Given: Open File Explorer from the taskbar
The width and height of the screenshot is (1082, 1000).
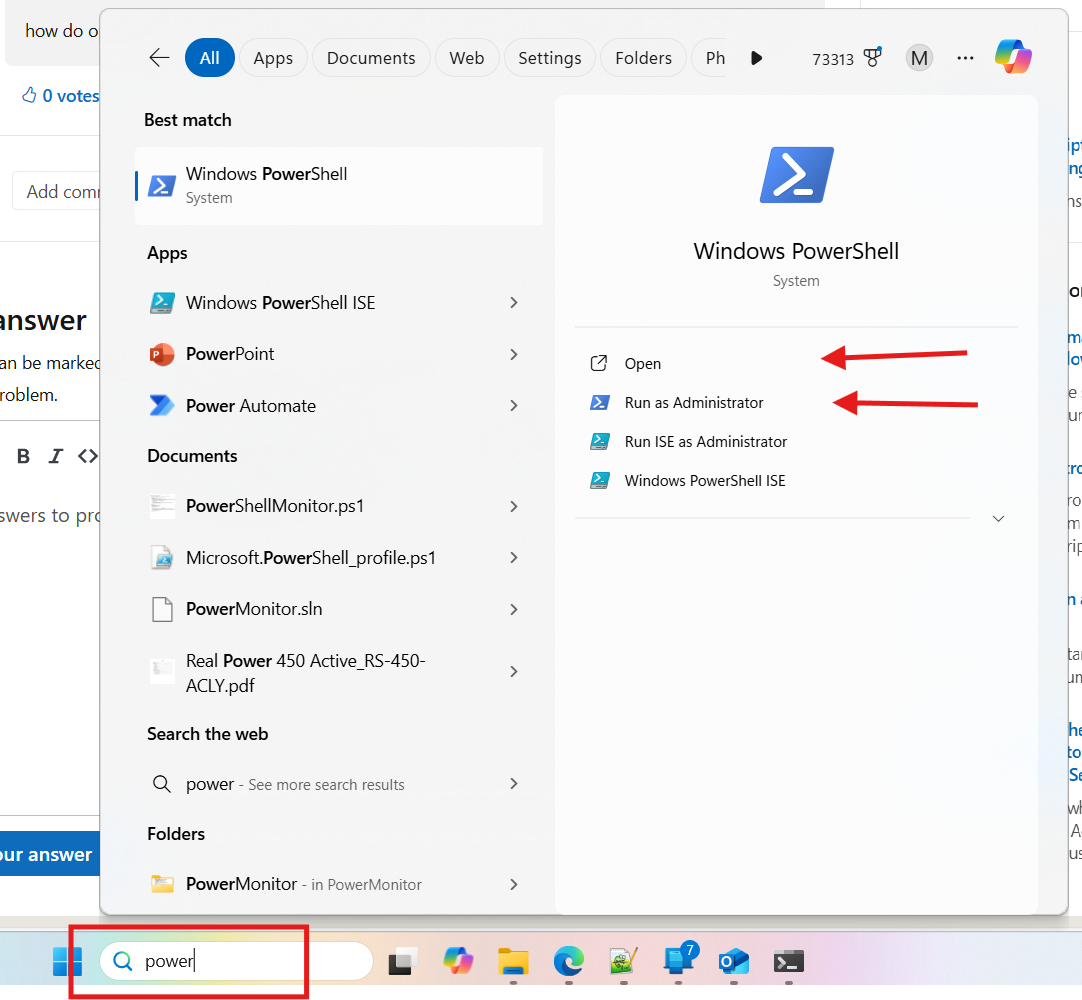Looking at the screenshot, I should coord(513,961).
